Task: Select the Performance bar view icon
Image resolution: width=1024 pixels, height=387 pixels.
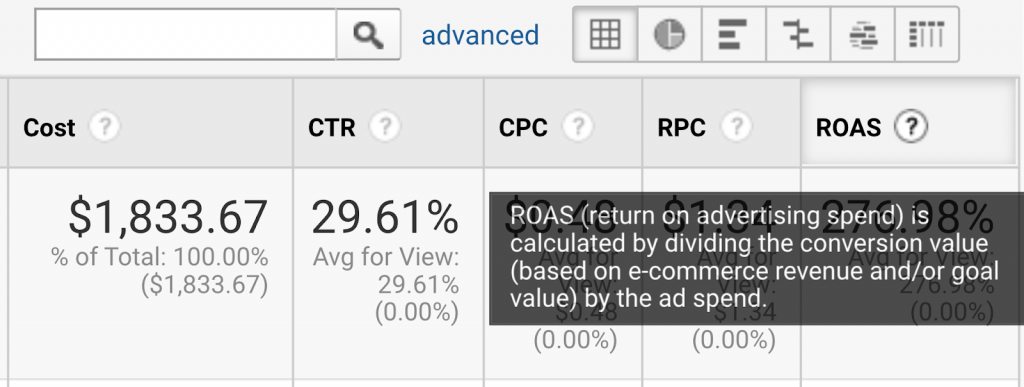Action: (x=733, y=35)
